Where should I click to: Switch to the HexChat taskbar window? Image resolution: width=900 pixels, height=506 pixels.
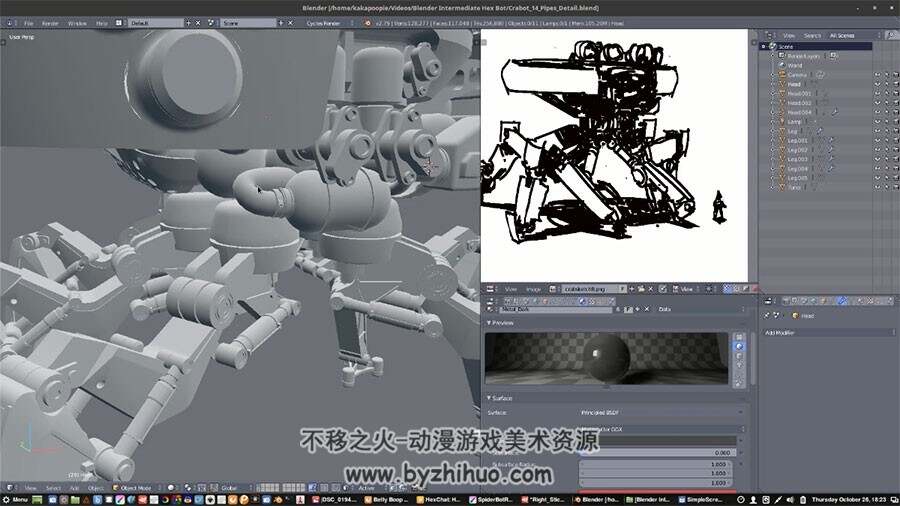tap(439, 500)
